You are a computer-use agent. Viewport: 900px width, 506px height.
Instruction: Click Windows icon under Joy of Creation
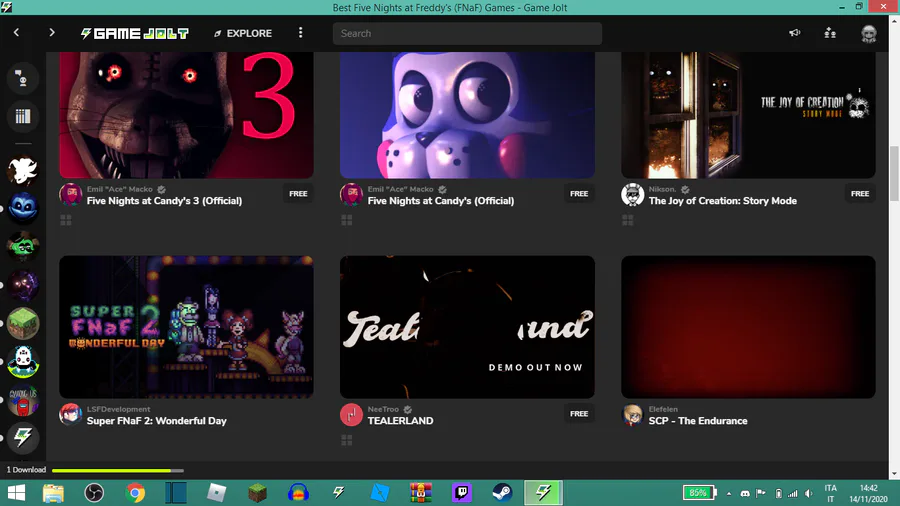(x=628, y=220)
